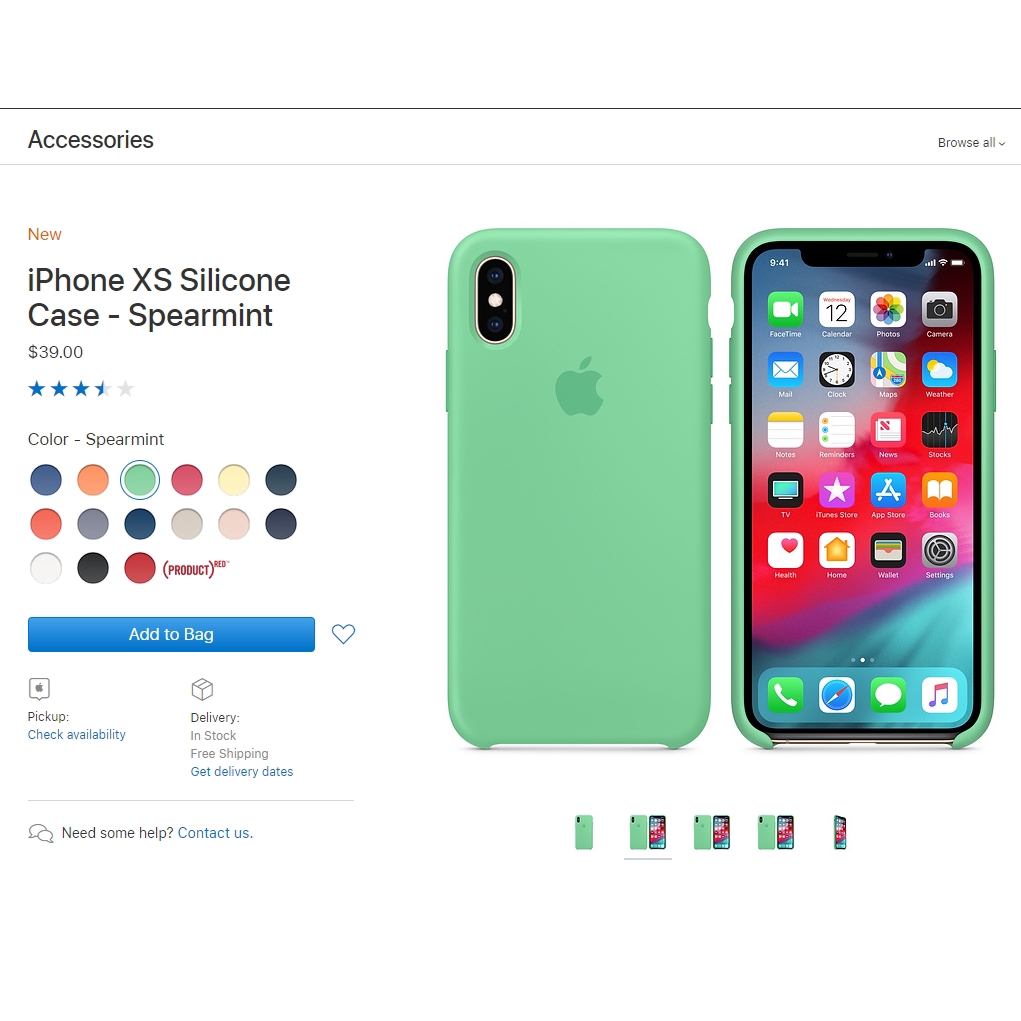Click the (PRODUCT)RED logo
This screenshot has height=1021, width=1021.
[195, 569]
